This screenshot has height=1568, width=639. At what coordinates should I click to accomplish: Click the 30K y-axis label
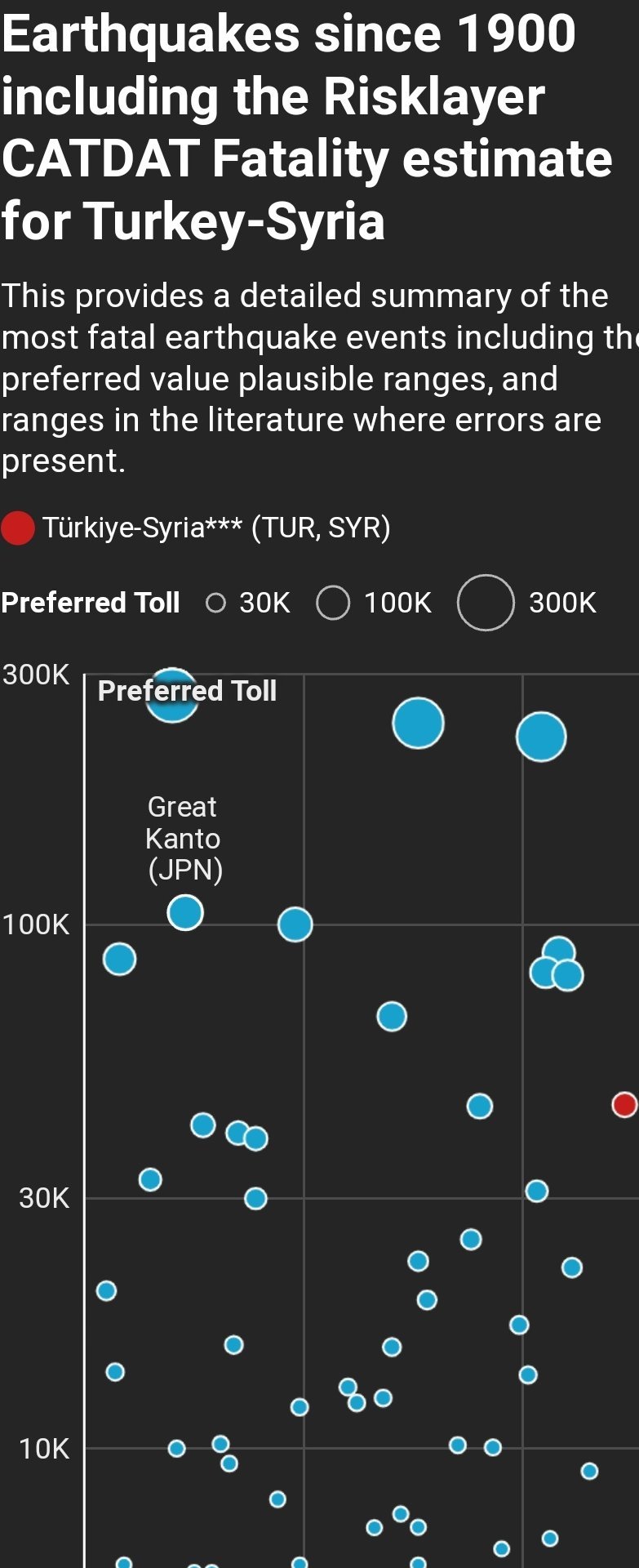point(44,1198)
